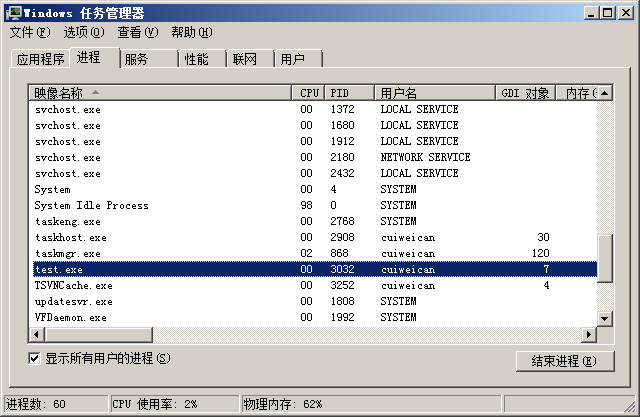640x417 pixels.
Task: Open the 文件(F) menu
Action: pyautogui.click(x=30, y=32)
